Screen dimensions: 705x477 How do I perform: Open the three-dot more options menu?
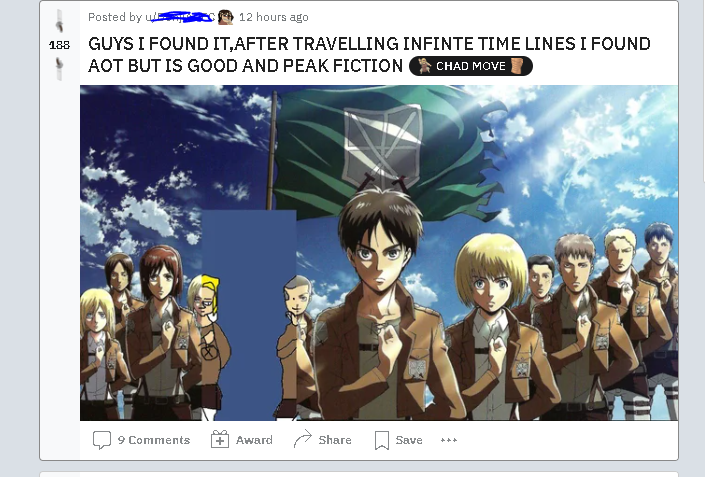(449, 440)
